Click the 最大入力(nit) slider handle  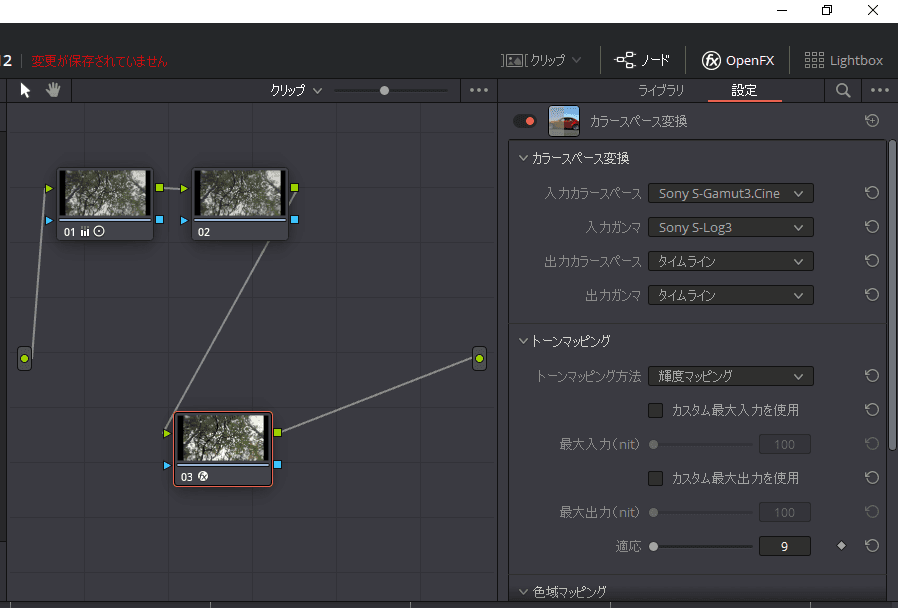(653, 444)
